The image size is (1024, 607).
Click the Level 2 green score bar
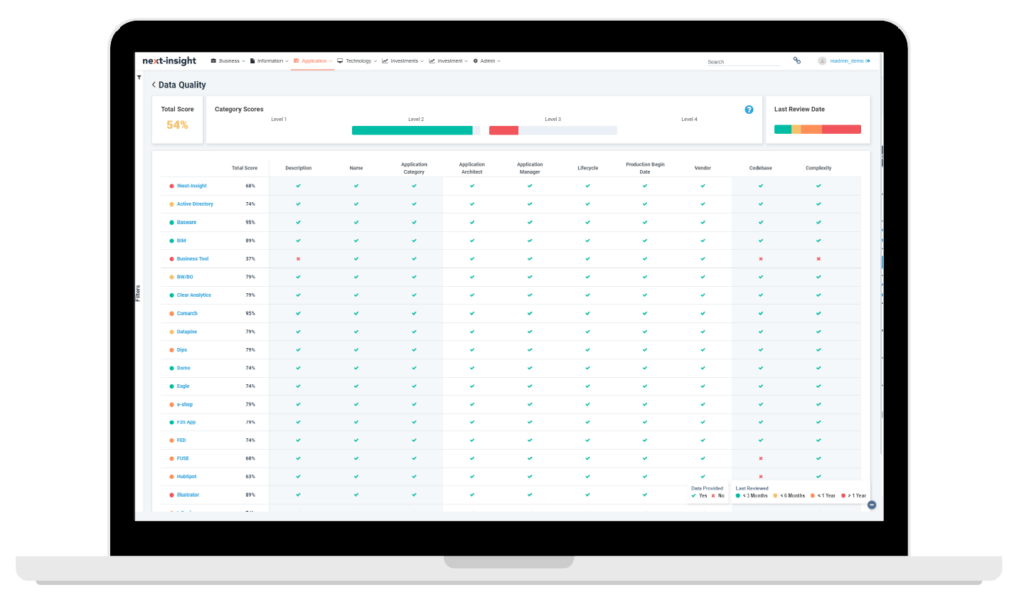point(412,131)
